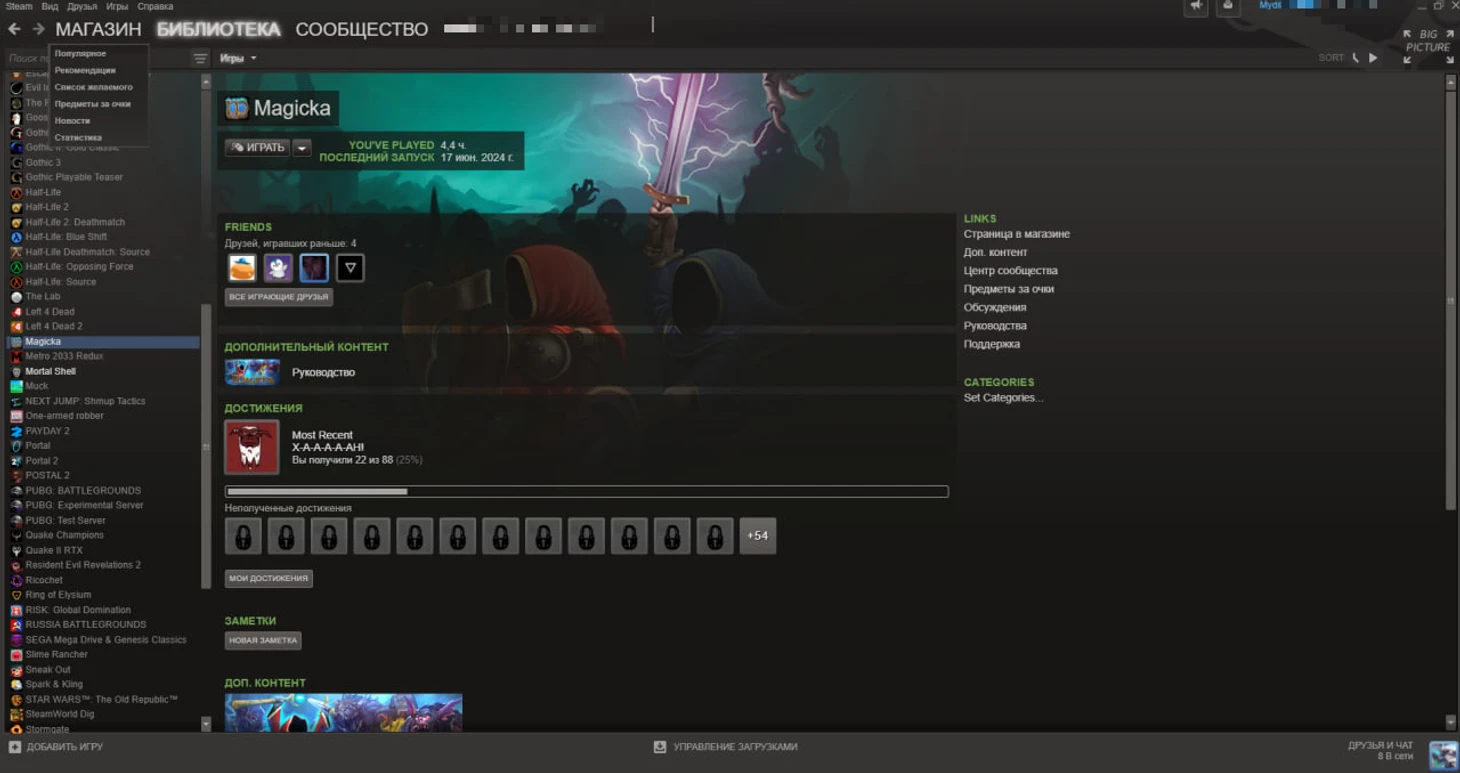The image size is (1460, 773).
Task: Click the clock icon beside SORT
Action: pyautogui.click(x=1356, y=58)
